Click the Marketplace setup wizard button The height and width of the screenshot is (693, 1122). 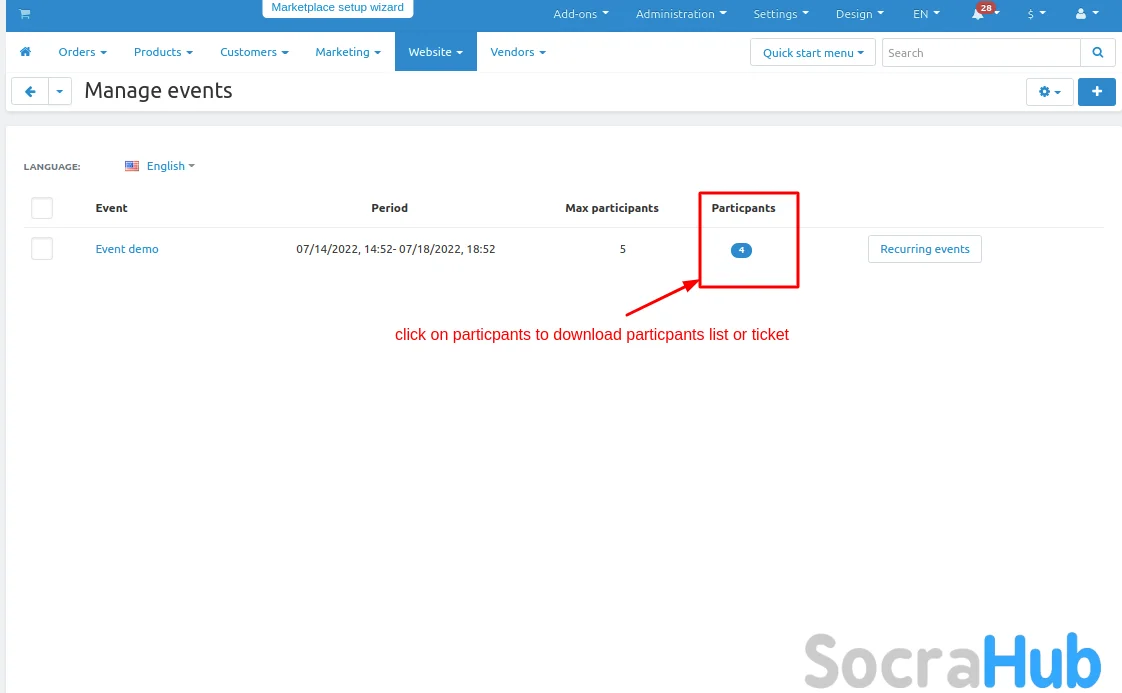point(338,8)
